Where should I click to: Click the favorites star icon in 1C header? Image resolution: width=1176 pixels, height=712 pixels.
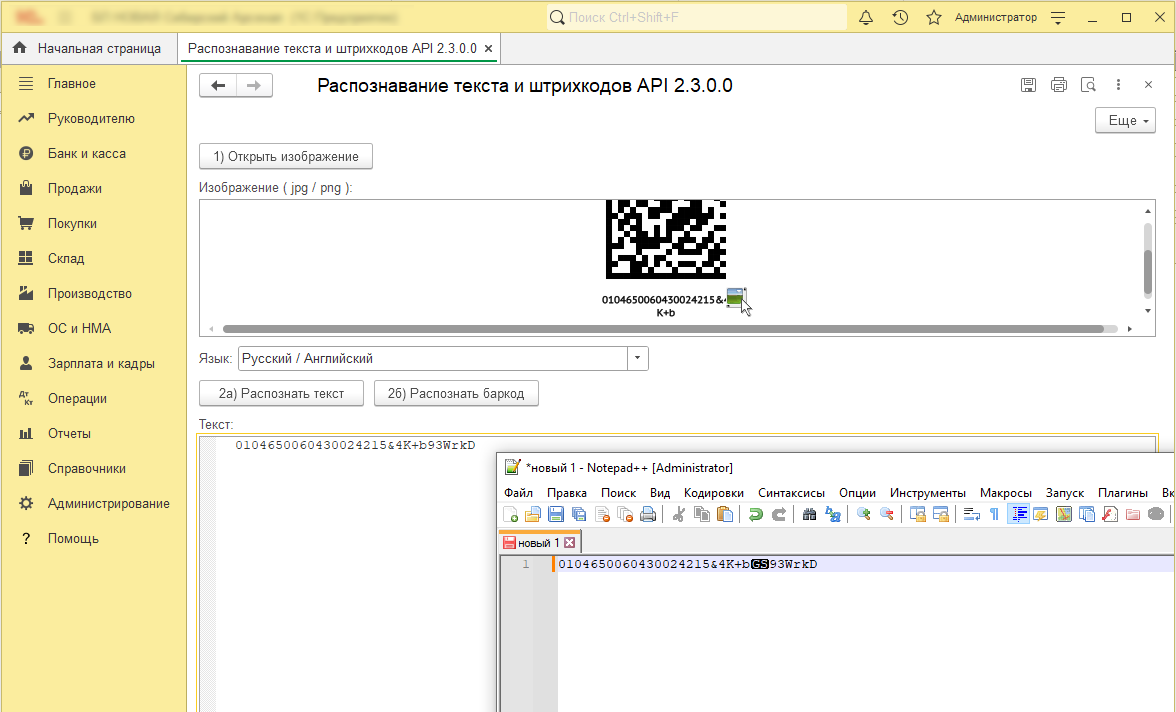(x=934, y=17)
